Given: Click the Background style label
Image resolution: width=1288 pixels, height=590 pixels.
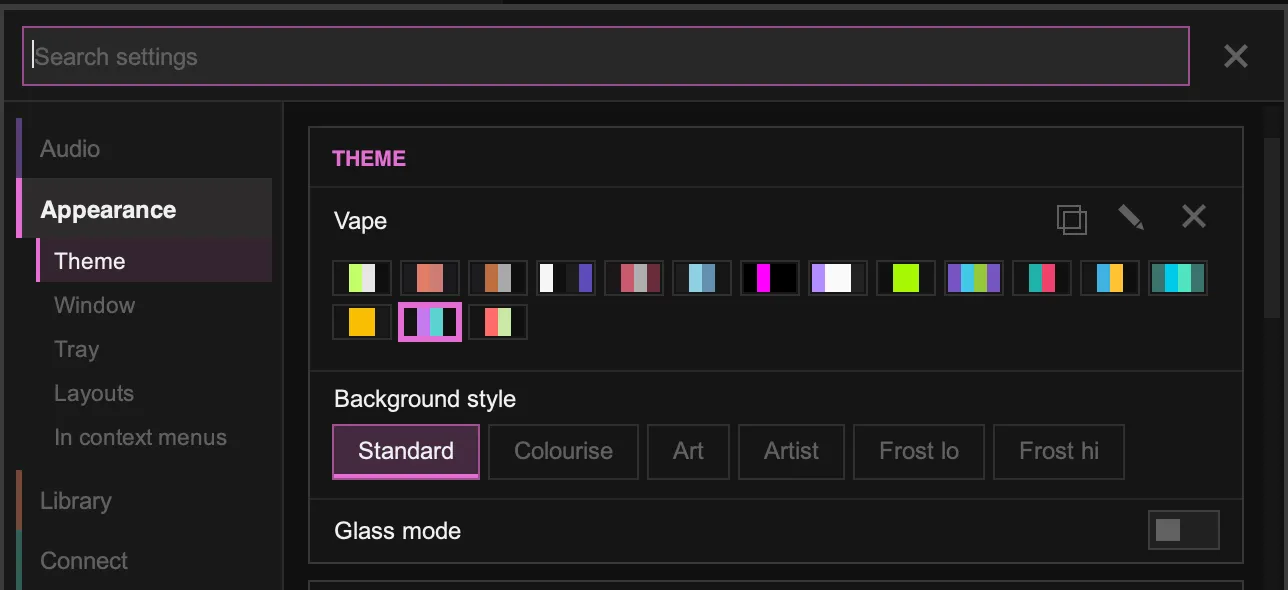Looking at the screenshot, I should tap(425, 399).
